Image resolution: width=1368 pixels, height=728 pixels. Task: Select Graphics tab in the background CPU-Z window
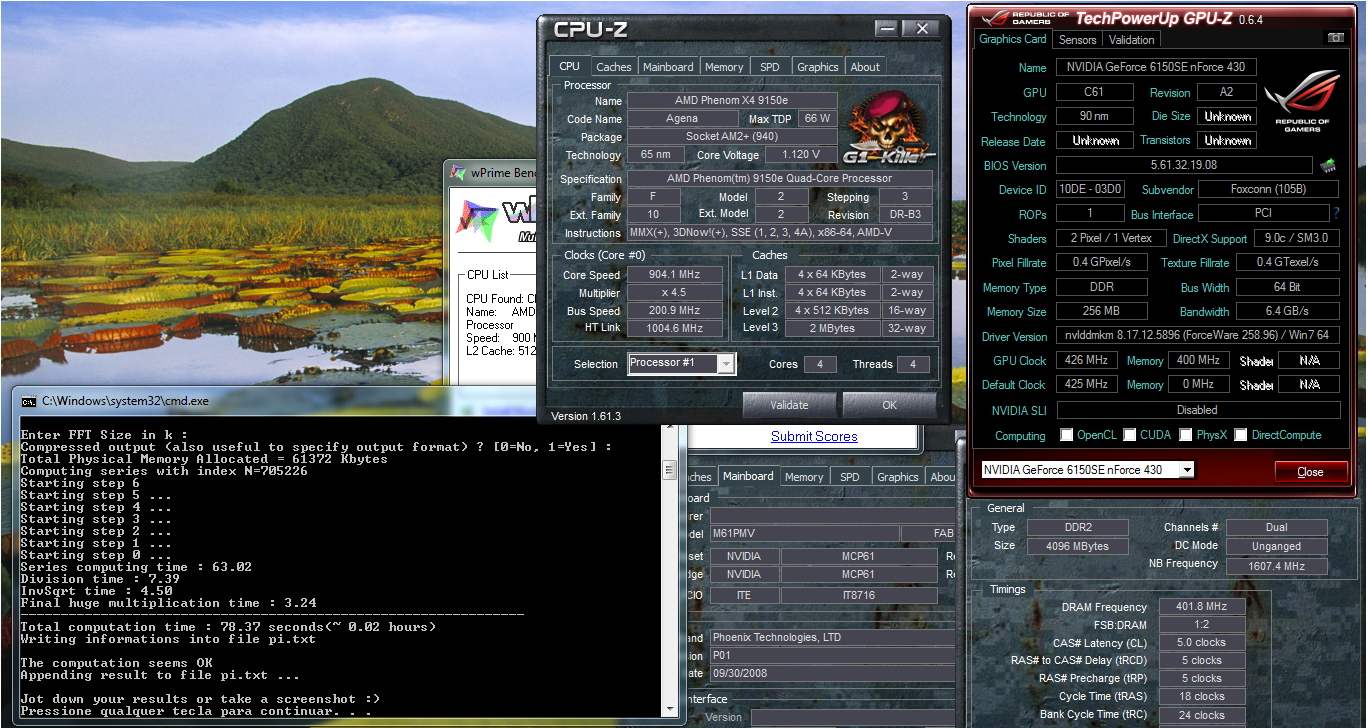[897, 477]
